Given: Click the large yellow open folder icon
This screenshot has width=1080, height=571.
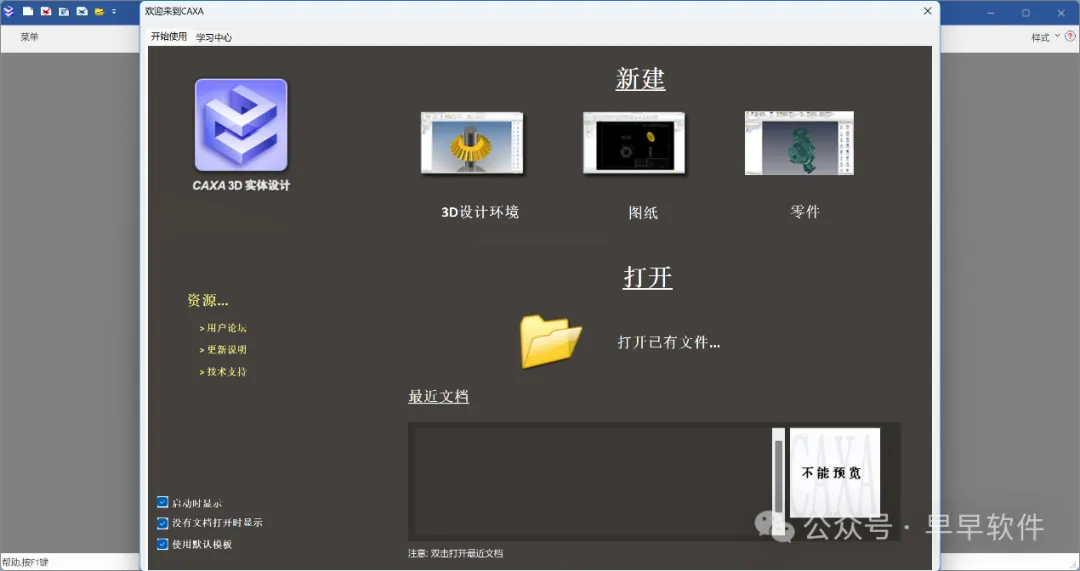Looking at the screenshot, I should (x=550, y=341).
